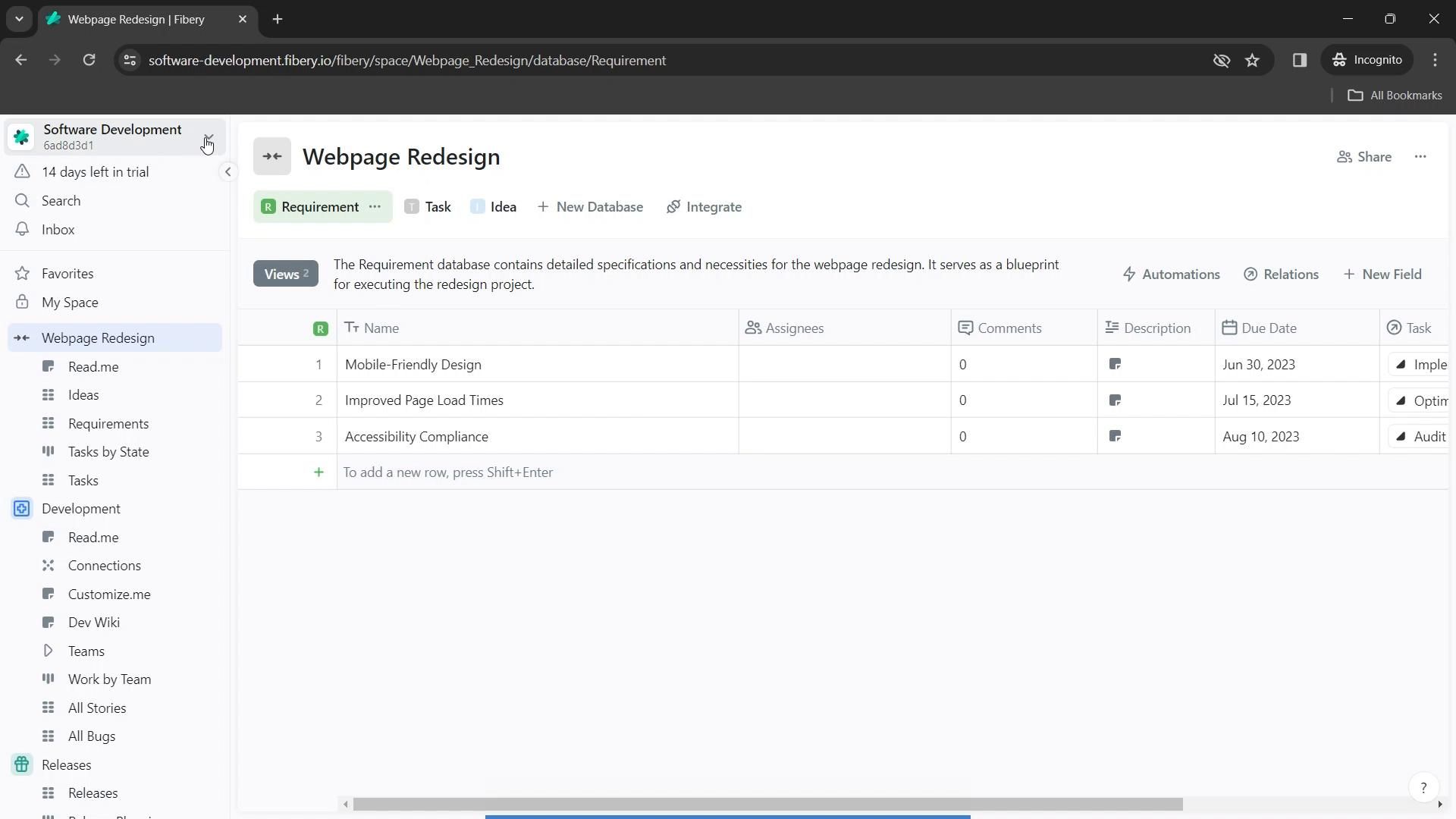Open the help question mark button
The width and height of the screenshot is (1456, 819).
pos(1423,788)
